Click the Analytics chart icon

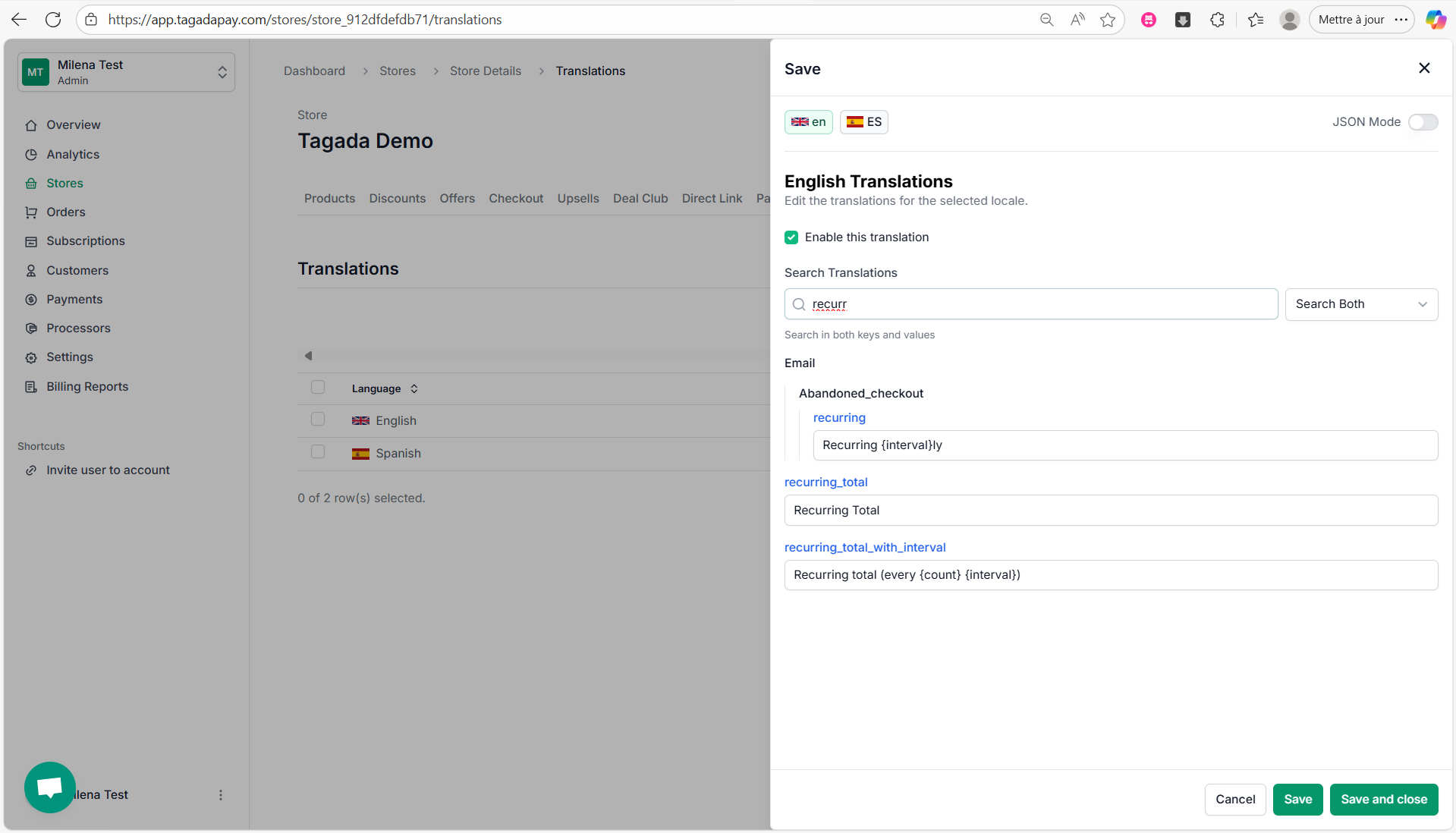(x=31, y=155)
